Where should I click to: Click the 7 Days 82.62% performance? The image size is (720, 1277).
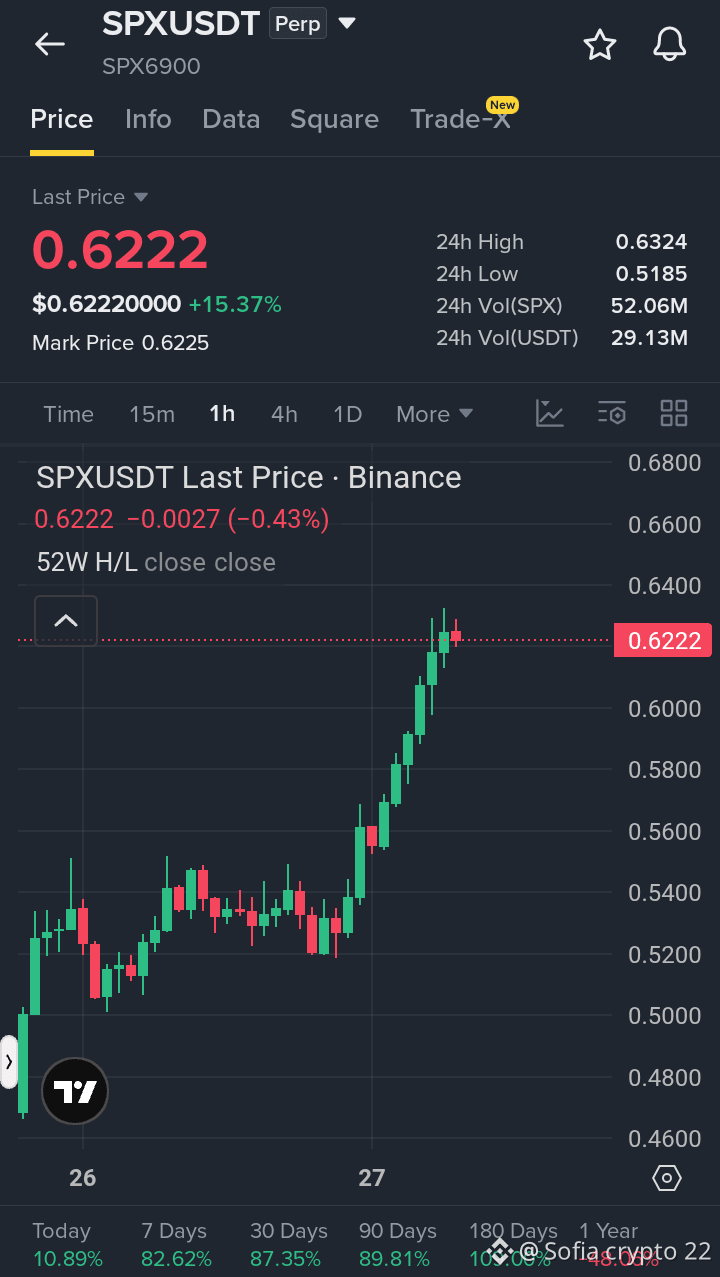176,1244
